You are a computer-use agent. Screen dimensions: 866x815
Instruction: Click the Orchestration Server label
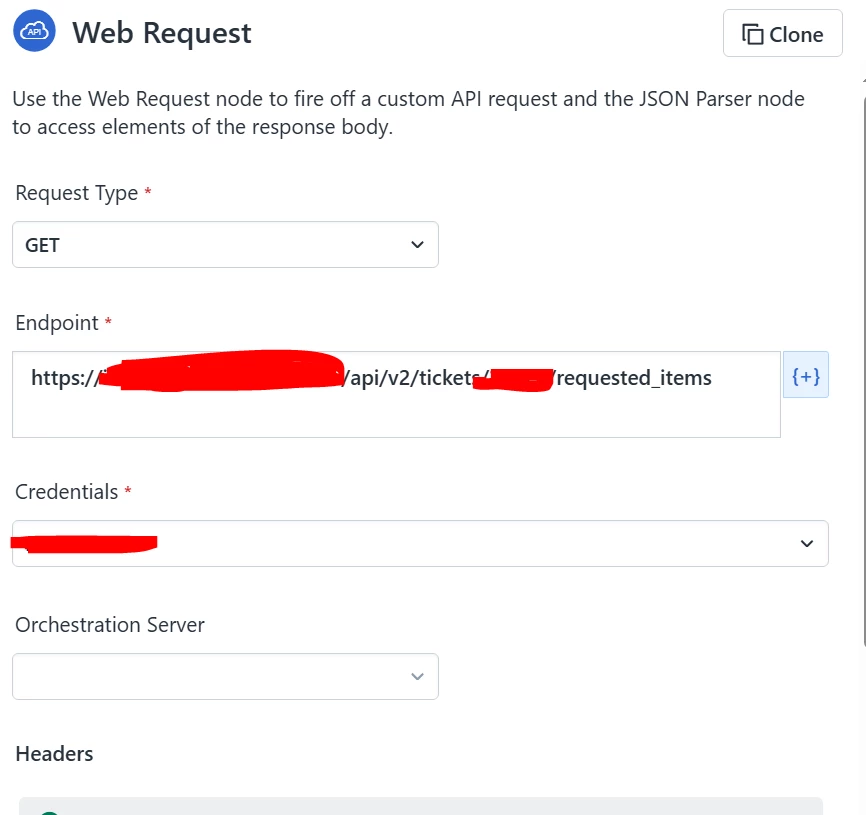(x=109, y=625)
